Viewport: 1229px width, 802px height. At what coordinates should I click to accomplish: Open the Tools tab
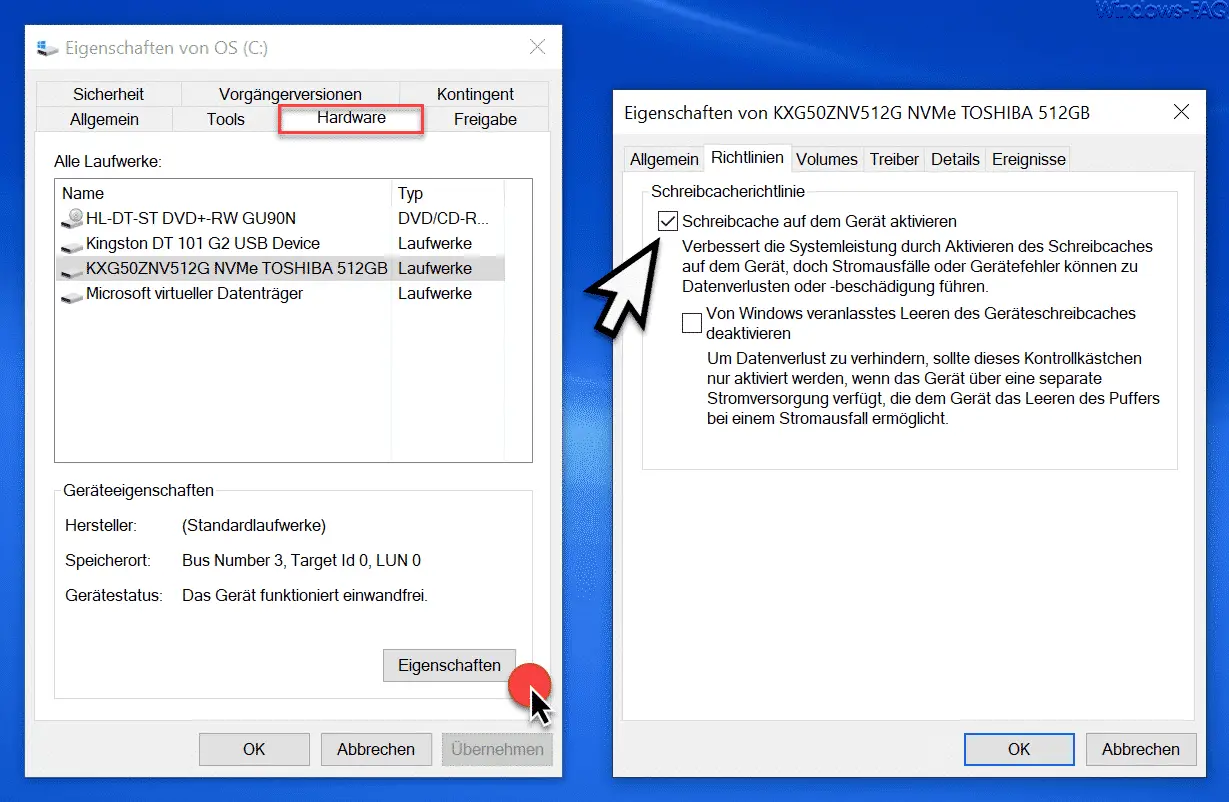226,119
